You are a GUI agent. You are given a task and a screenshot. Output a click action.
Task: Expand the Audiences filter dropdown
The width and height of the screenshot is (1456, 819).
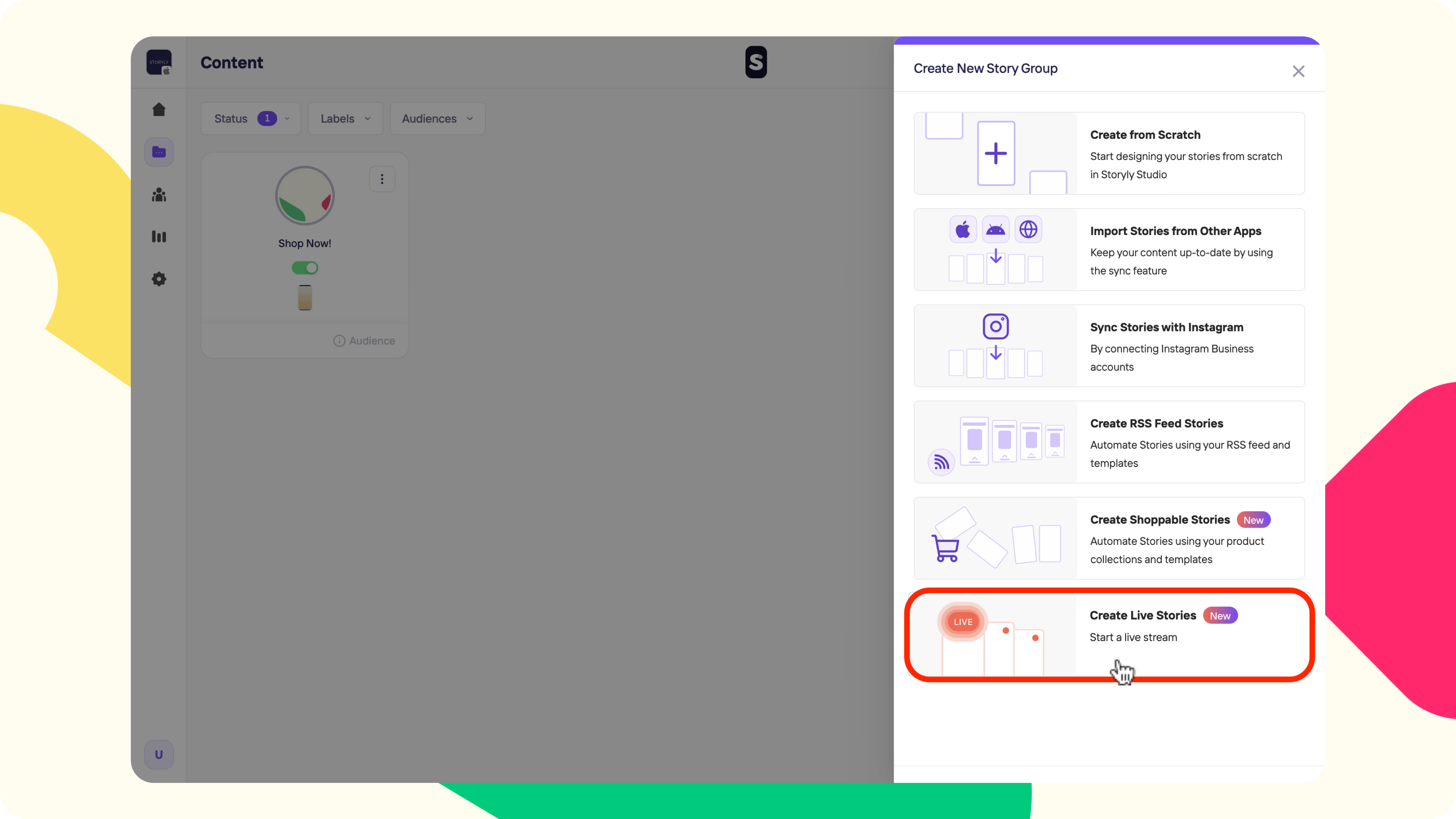437,119
